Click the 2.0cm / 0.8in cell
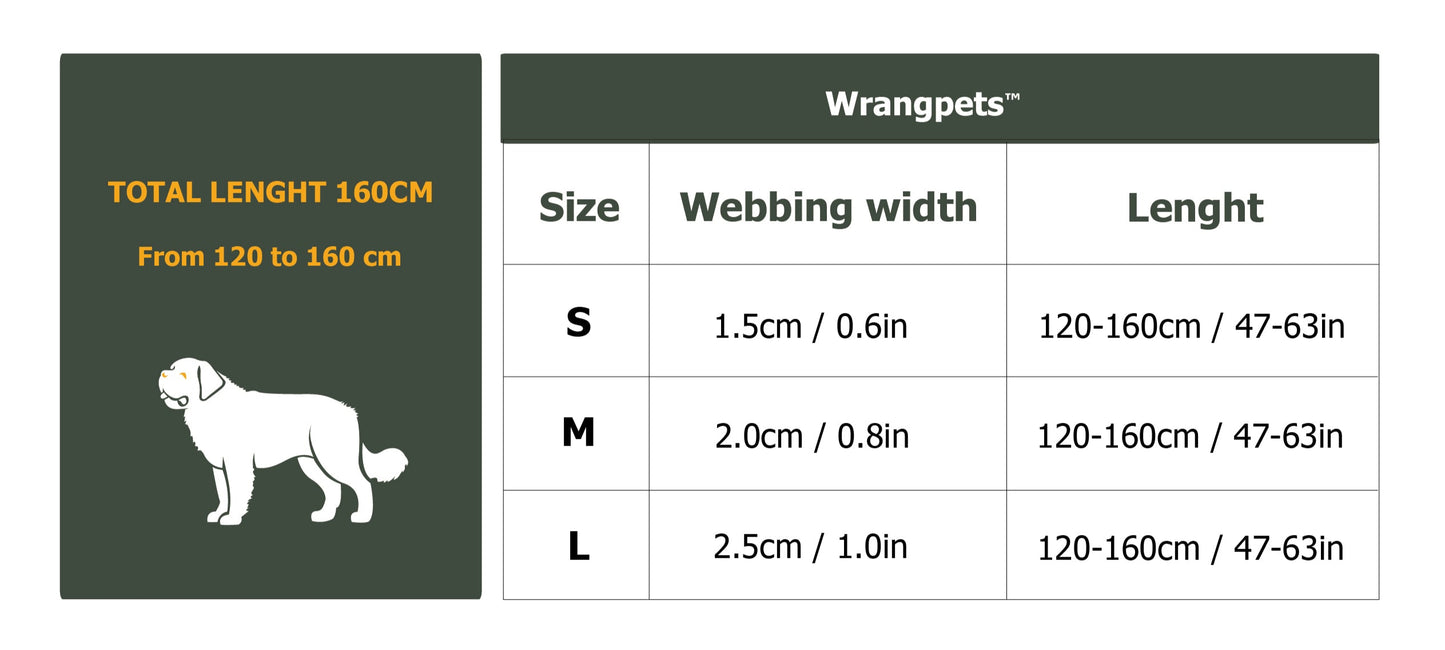Viewport: 1445px width, 650px height. (x=812, y=437)
